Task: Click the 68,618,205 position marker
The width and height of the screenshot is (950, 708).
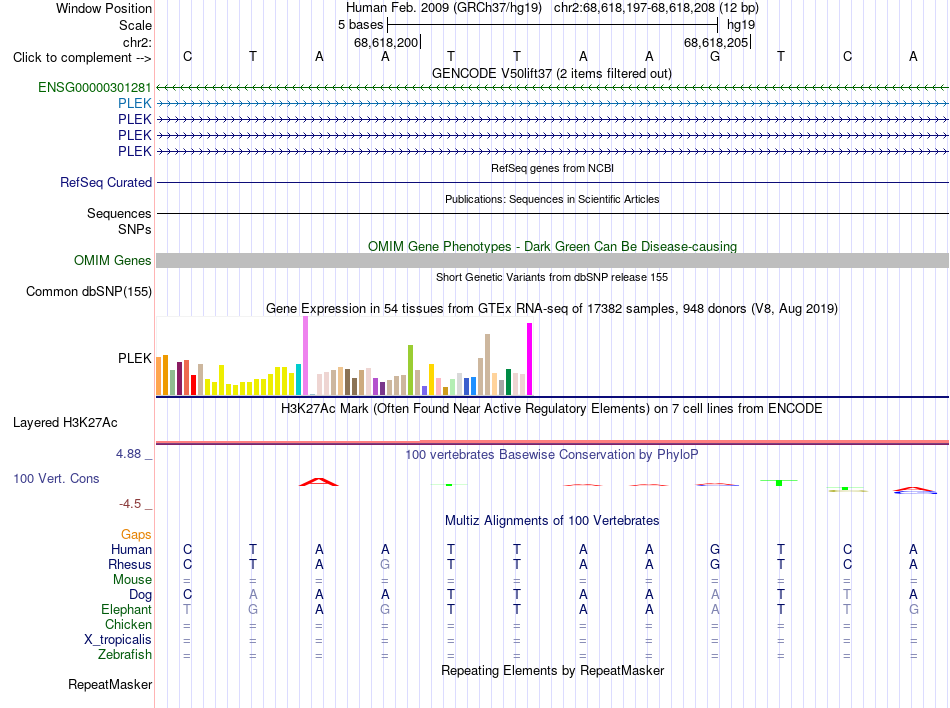Action: (716, 42)
